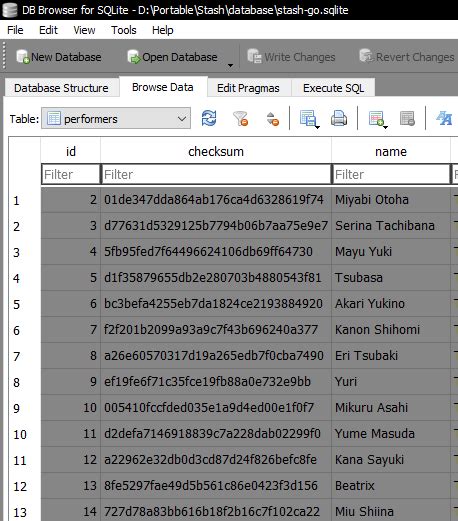Select checksum 8fe5297fae49d5b561c86e0423f3d156
This screenshot has height=521, width=458.
pos(216,486)
